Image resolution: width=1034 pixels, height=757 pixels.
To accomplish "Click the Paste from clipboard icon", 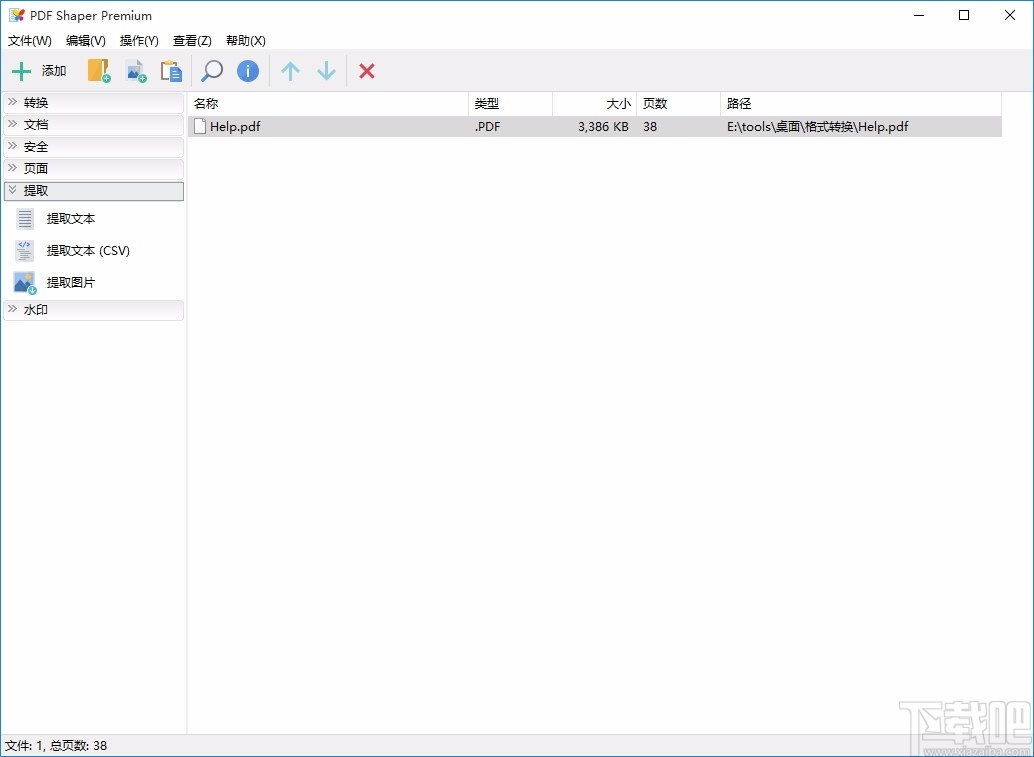I will pyautogui.click(x=171, y=70).
